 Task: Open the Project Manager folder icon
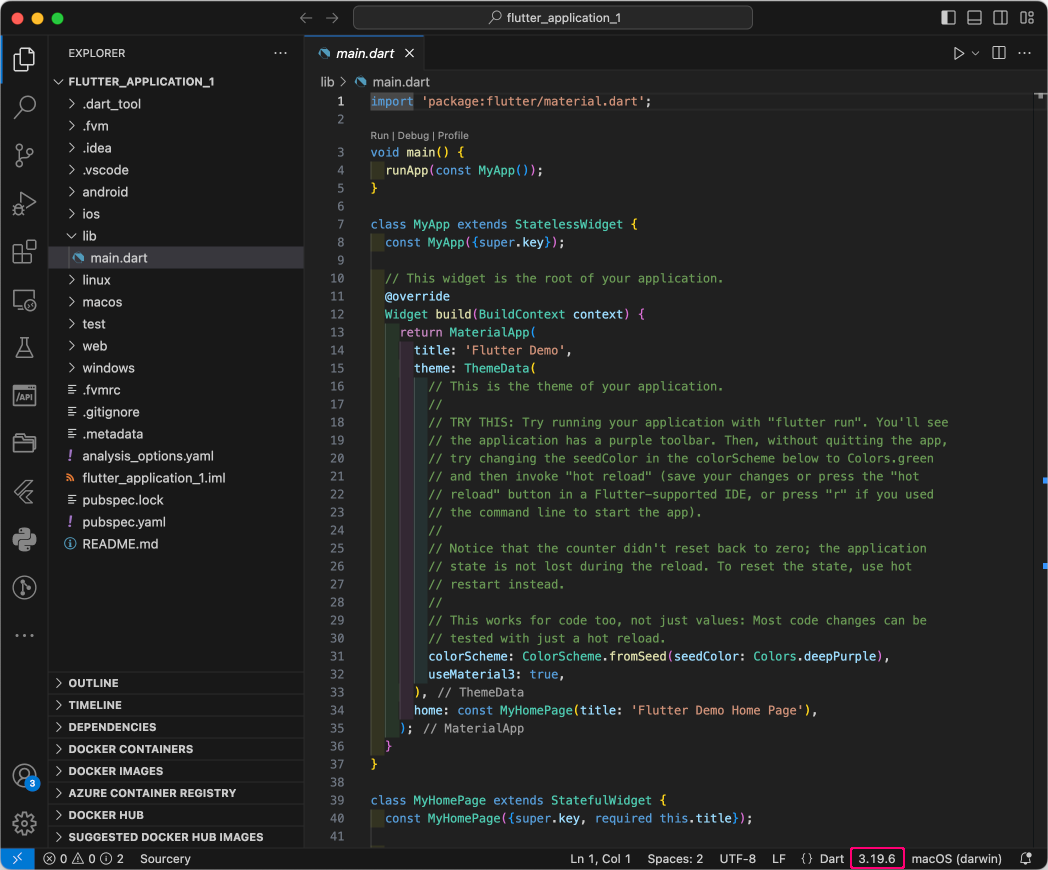pyautogui.click(x=24, y=443)
